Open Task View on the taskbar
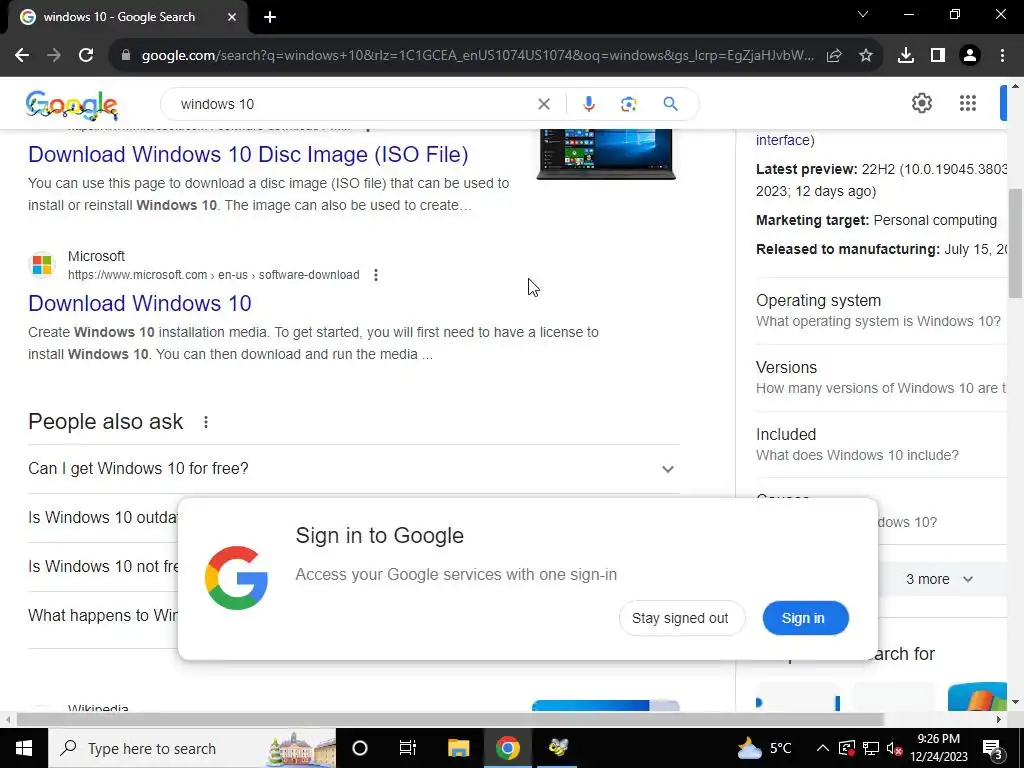 tap(408, 748)
